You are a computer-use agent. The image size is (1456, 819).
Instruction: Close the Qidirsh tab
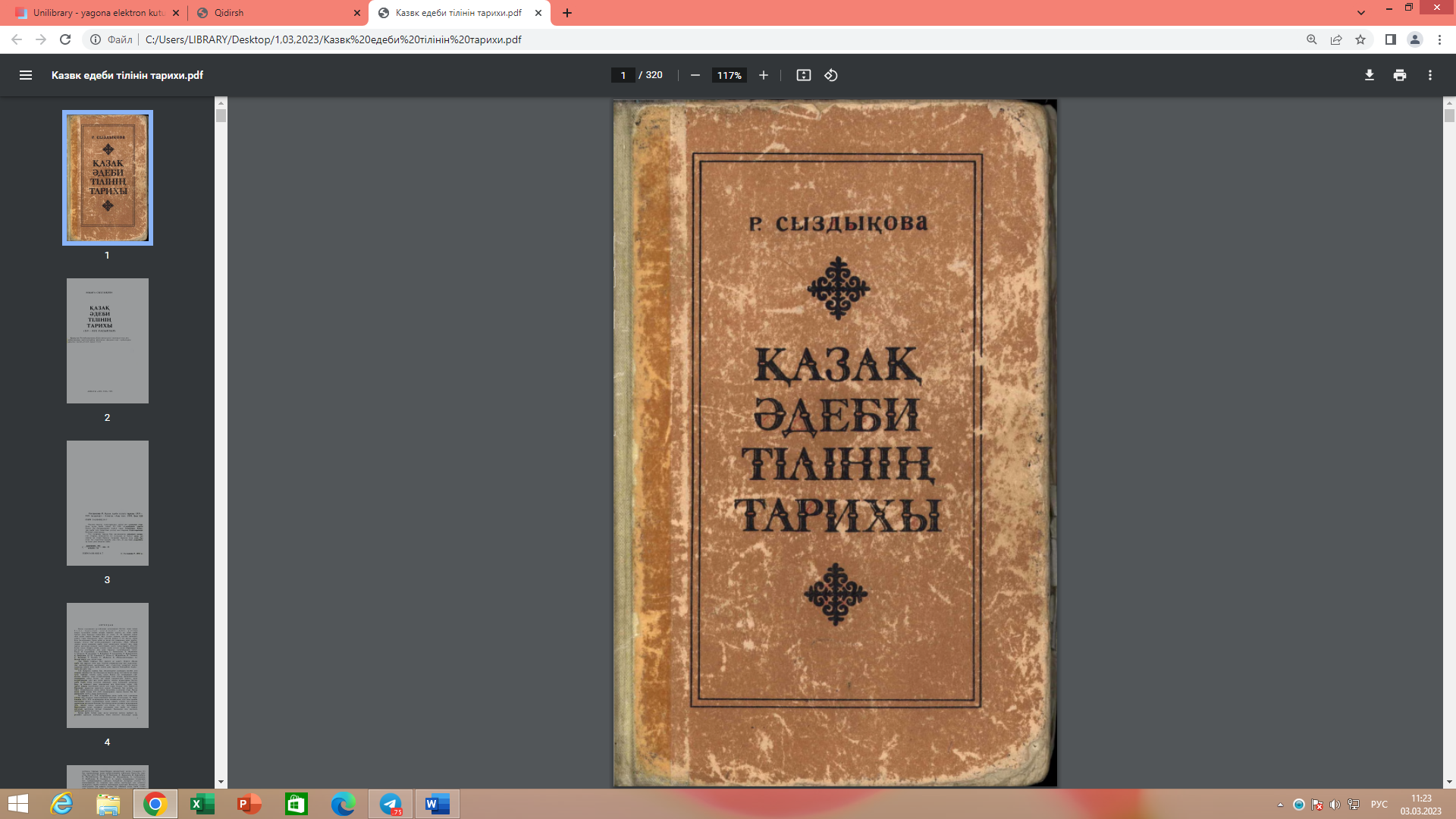pyautogui.click(x=357, y=13)
